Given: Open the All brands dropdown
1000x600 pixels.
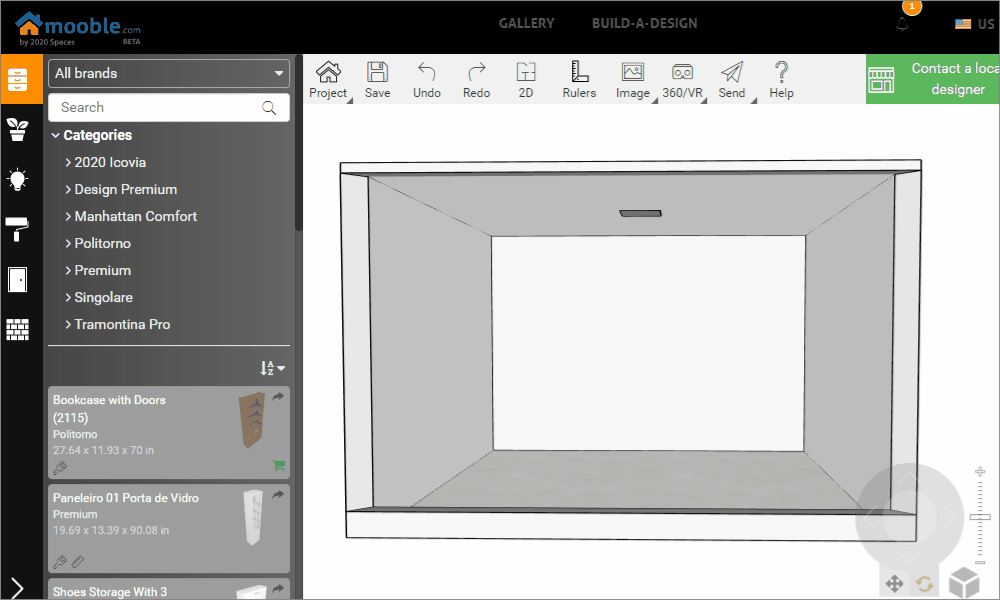Looking at the screenshot, I should (168, 73).
